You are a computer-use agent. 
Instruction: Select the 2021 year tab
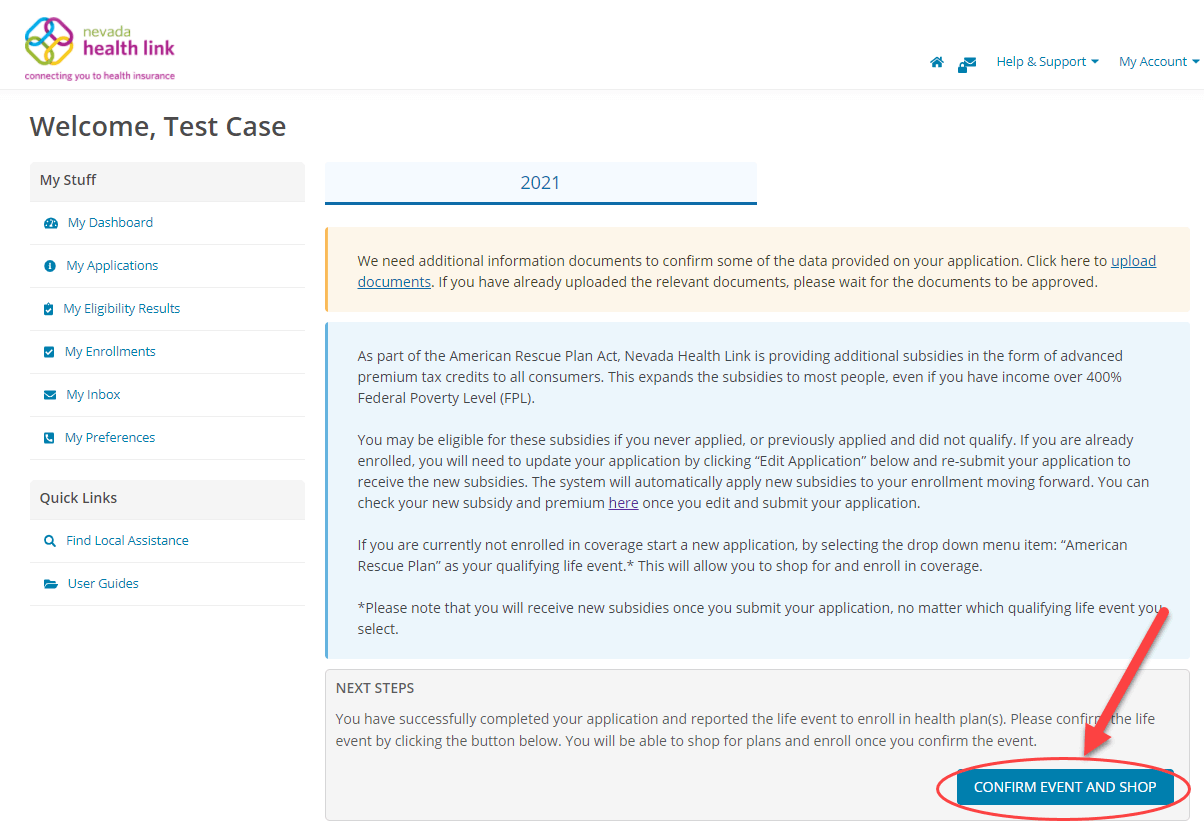[x=541, y=183]
